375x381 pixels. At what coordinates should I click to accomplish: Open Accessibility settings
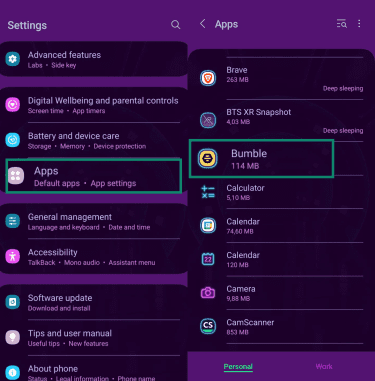(94, 257)
